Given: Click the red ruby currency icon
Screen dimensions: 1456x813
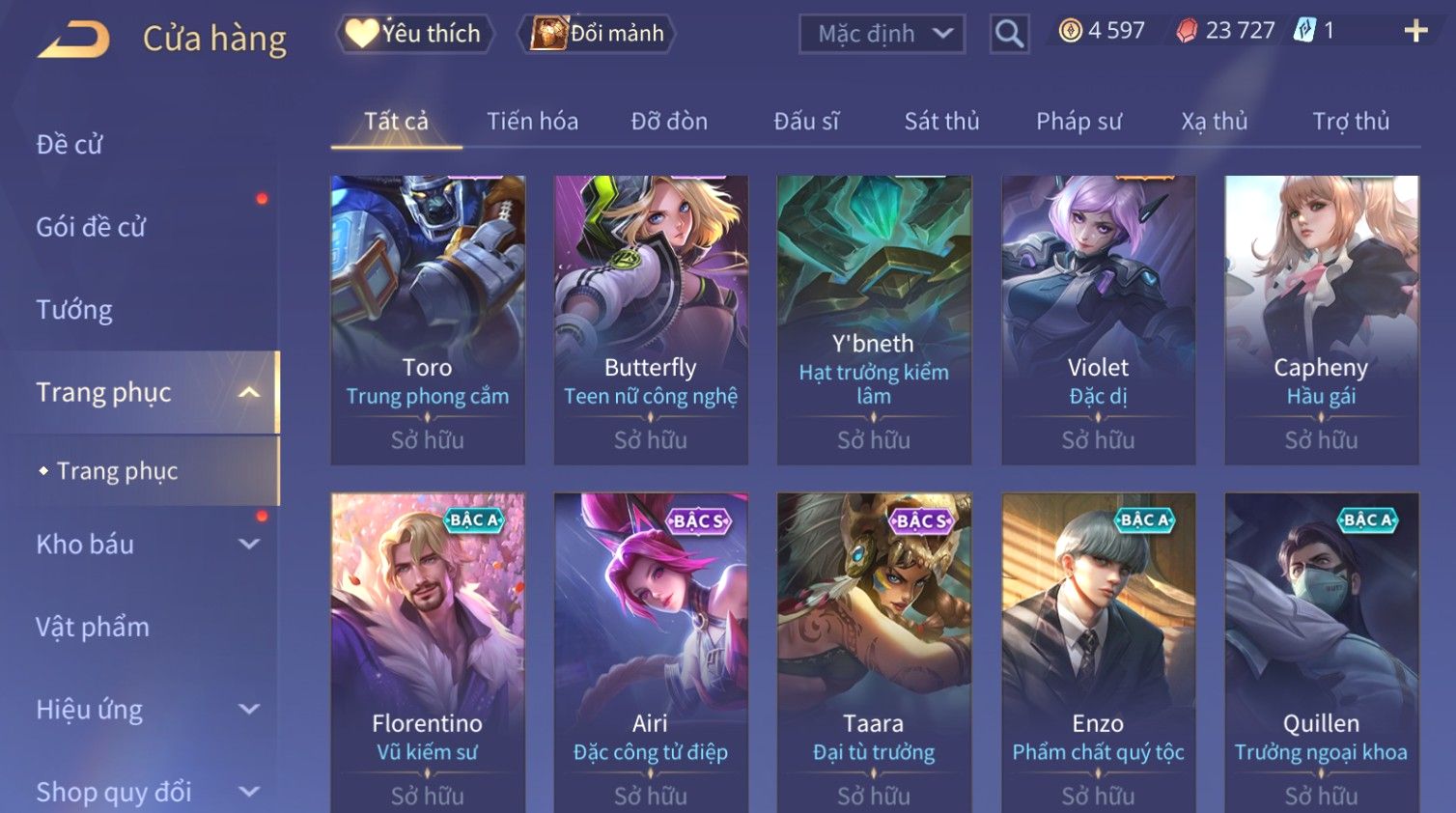Looking at the screenshot, I should click(x=1187, y=31).
